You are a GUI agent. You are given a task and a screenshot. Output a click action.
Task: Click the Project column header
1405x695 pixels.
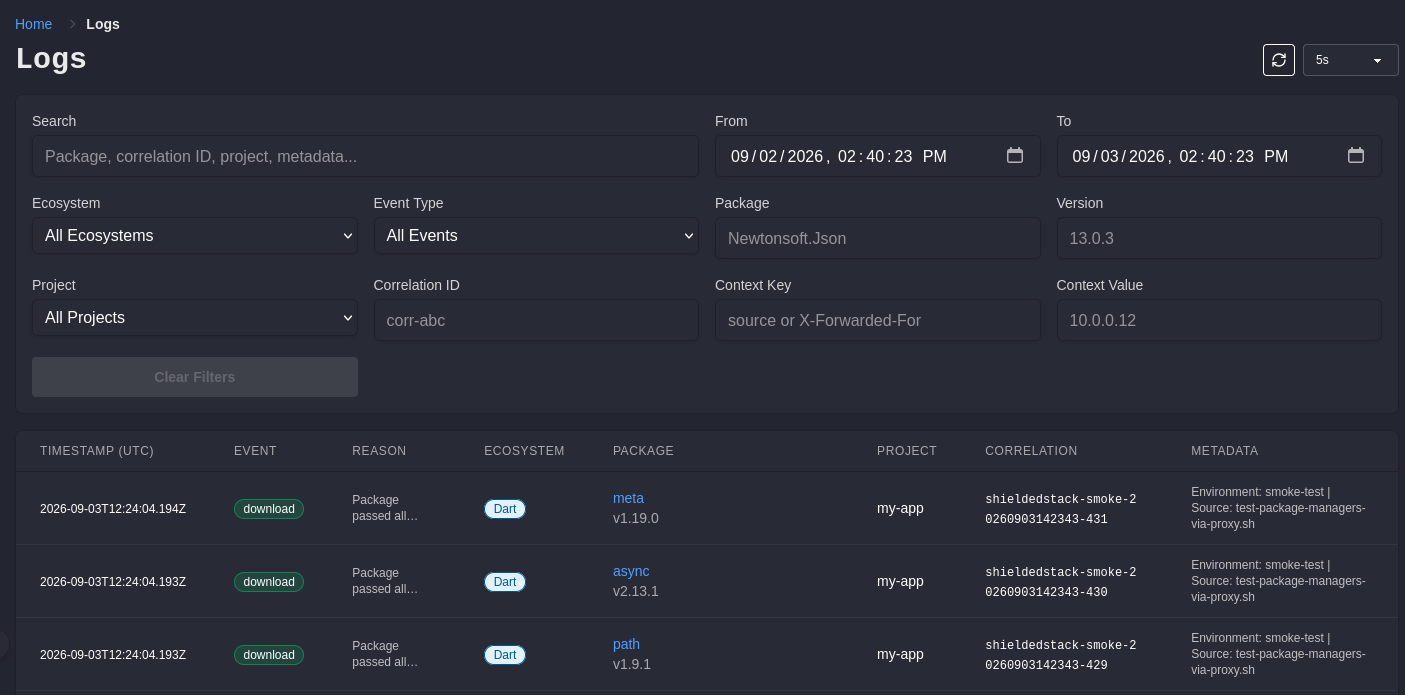tap(907, 451)
